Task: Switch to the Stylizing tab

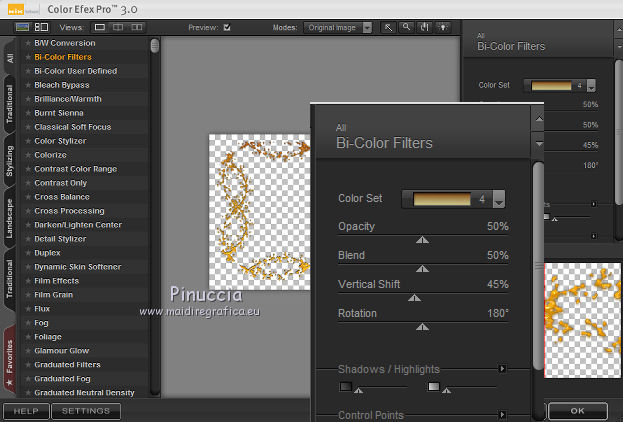Action: (x=10, y=161)
